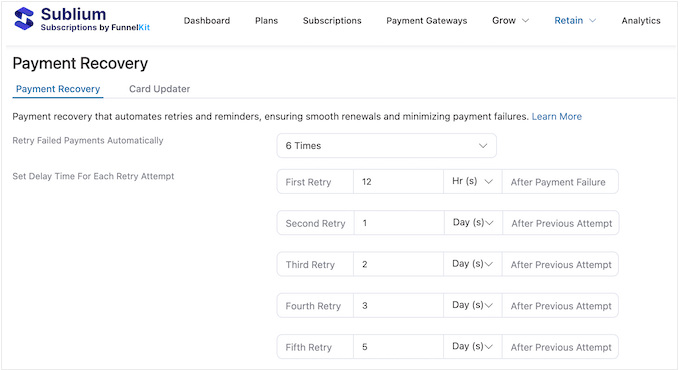Click the 'Payment Recovery' page heading
This screenshot has height=370, width=680.
[80, 63]
